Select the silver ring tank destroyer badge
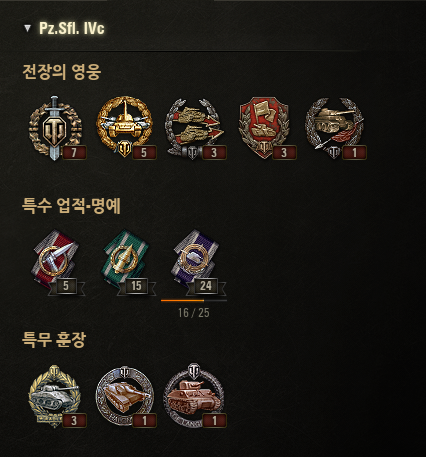426x457 pixels. click(125, 396)
